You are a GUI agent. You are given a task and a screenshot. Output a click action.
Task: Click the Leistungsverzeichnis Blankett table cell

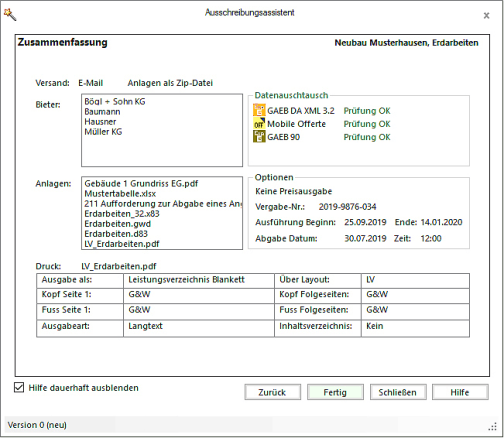199,281
